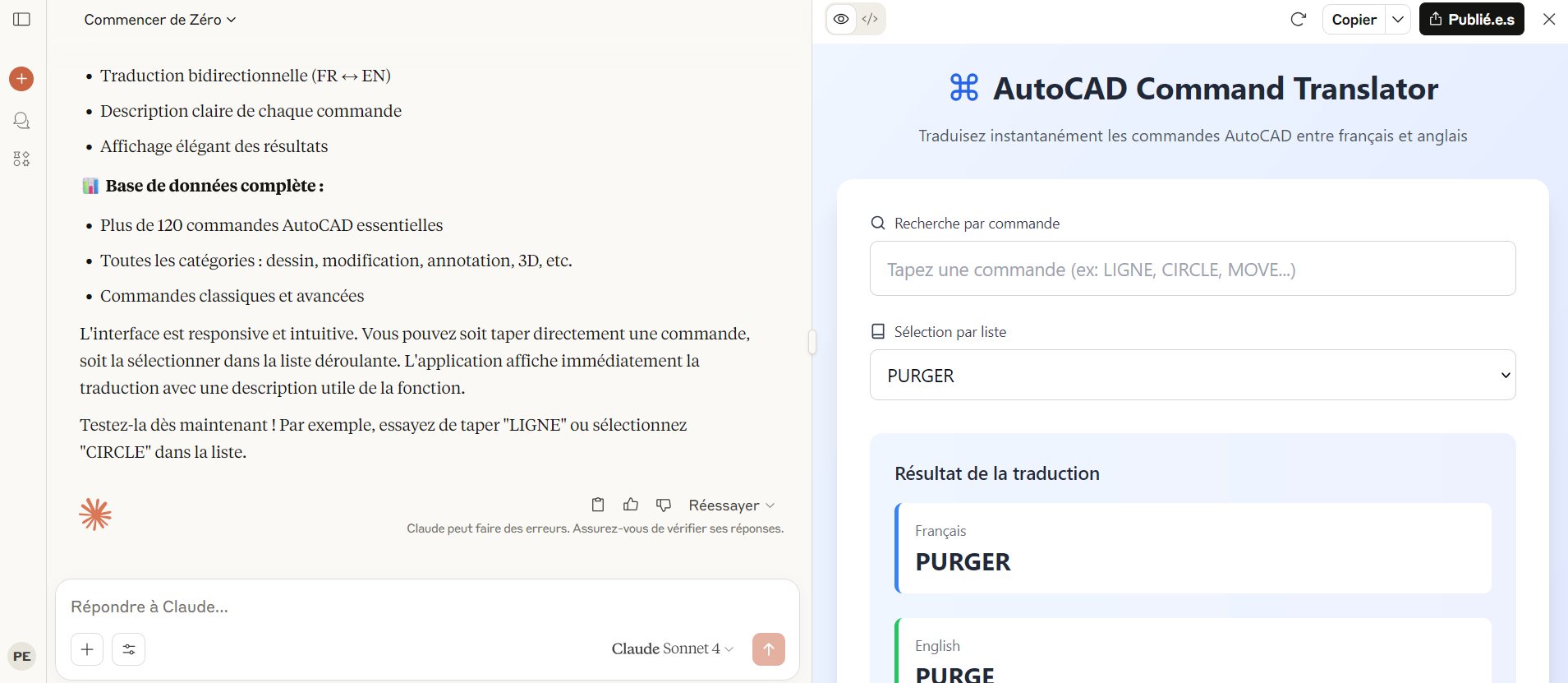Click the command symbol icon beside title
This screenshot has width=1568, height=683.
[964, 87]
